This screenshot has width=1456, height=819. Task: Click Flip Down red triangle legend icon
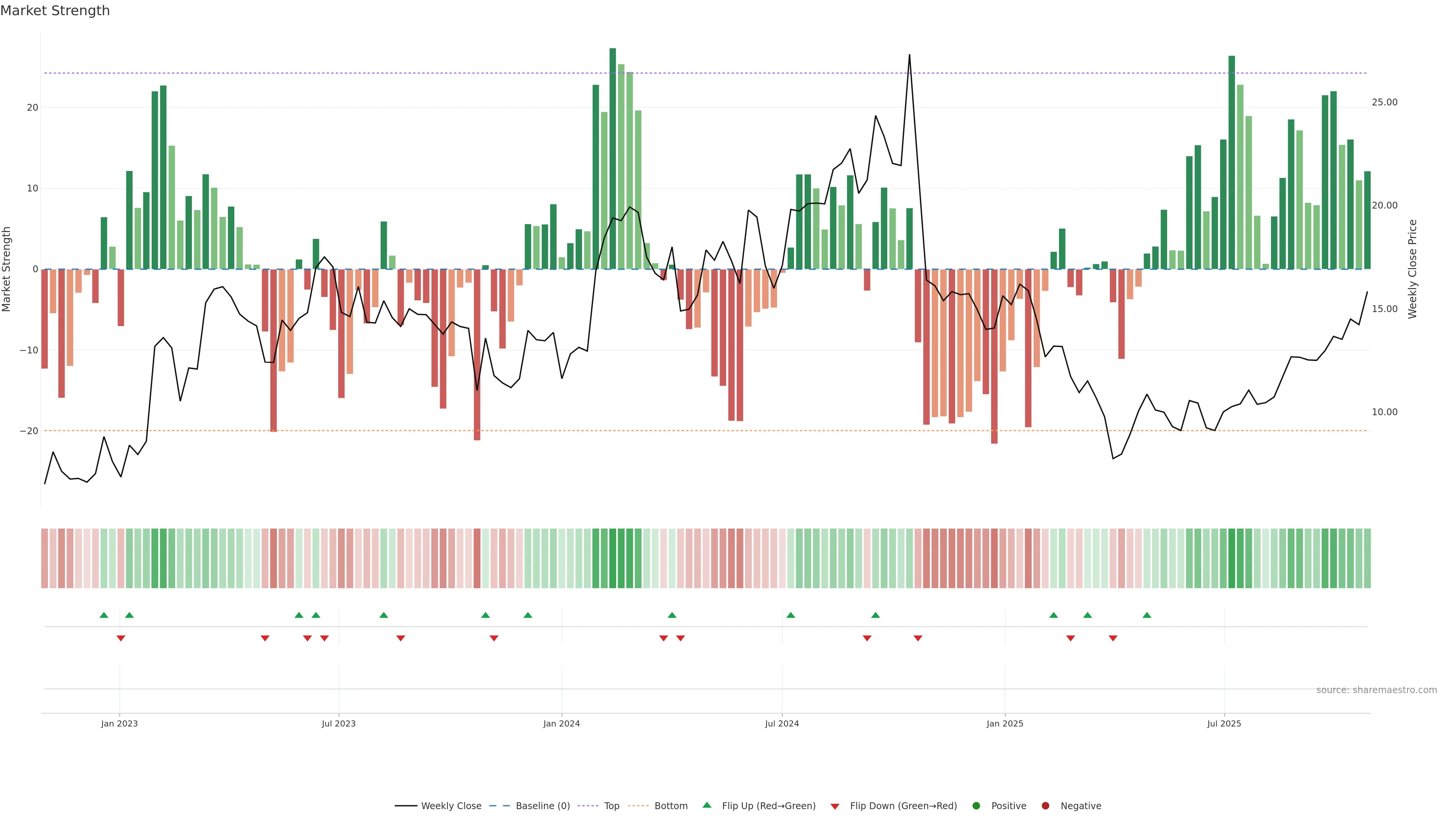pyautogui.click(x=835, y=806)
